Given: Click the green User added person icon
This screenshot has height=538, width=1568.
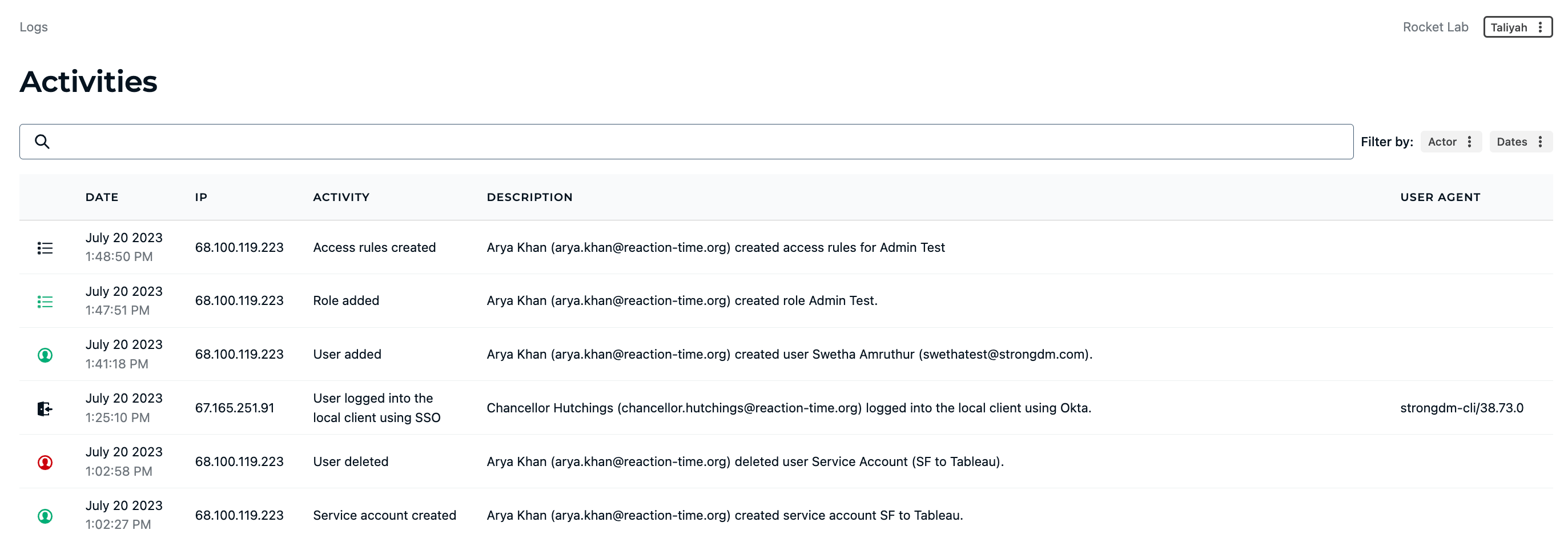Looking at the screenshot, I should coord(45,355).
